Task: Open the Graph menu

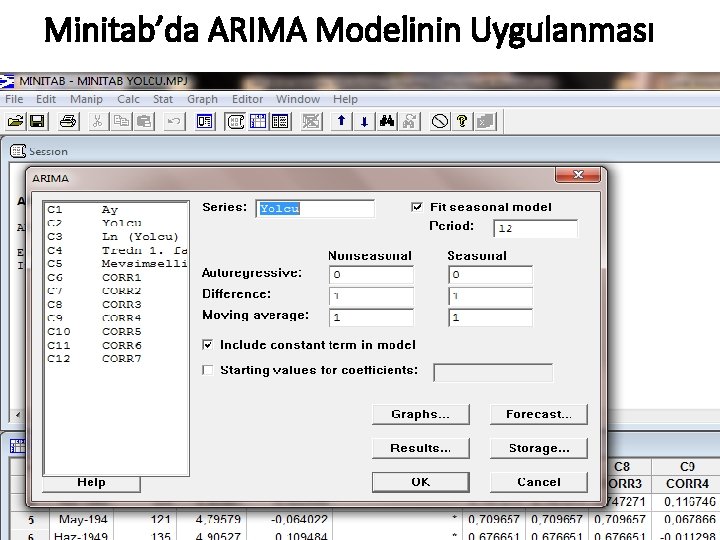Action: [x=202, y=99]
